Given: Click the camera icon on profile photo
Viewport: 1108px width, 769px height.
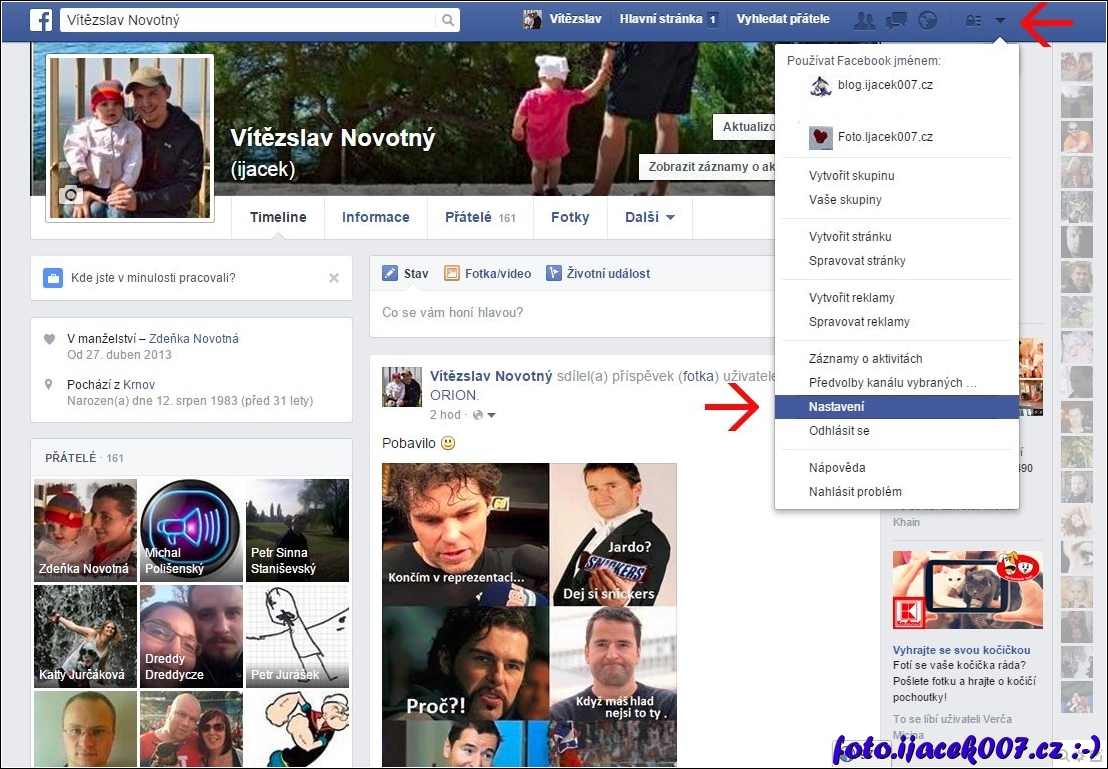Looking at the screenshot, I should pos(70,195).
